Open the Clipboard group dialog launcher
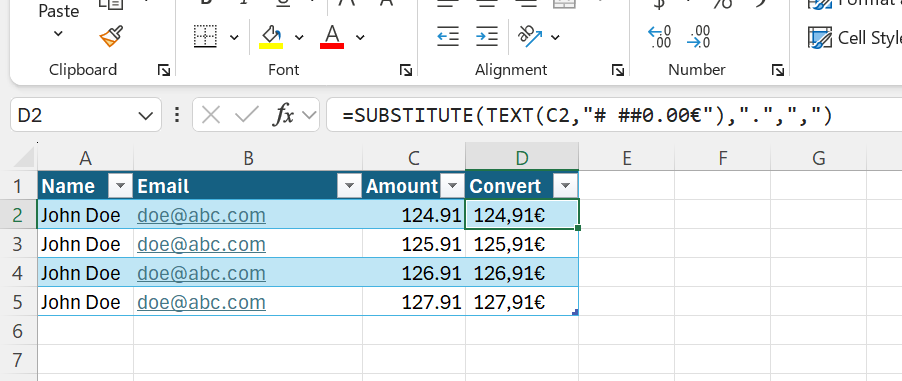This screenshot has width=902, height=381. pyautogui.click(x=164, y=70)
